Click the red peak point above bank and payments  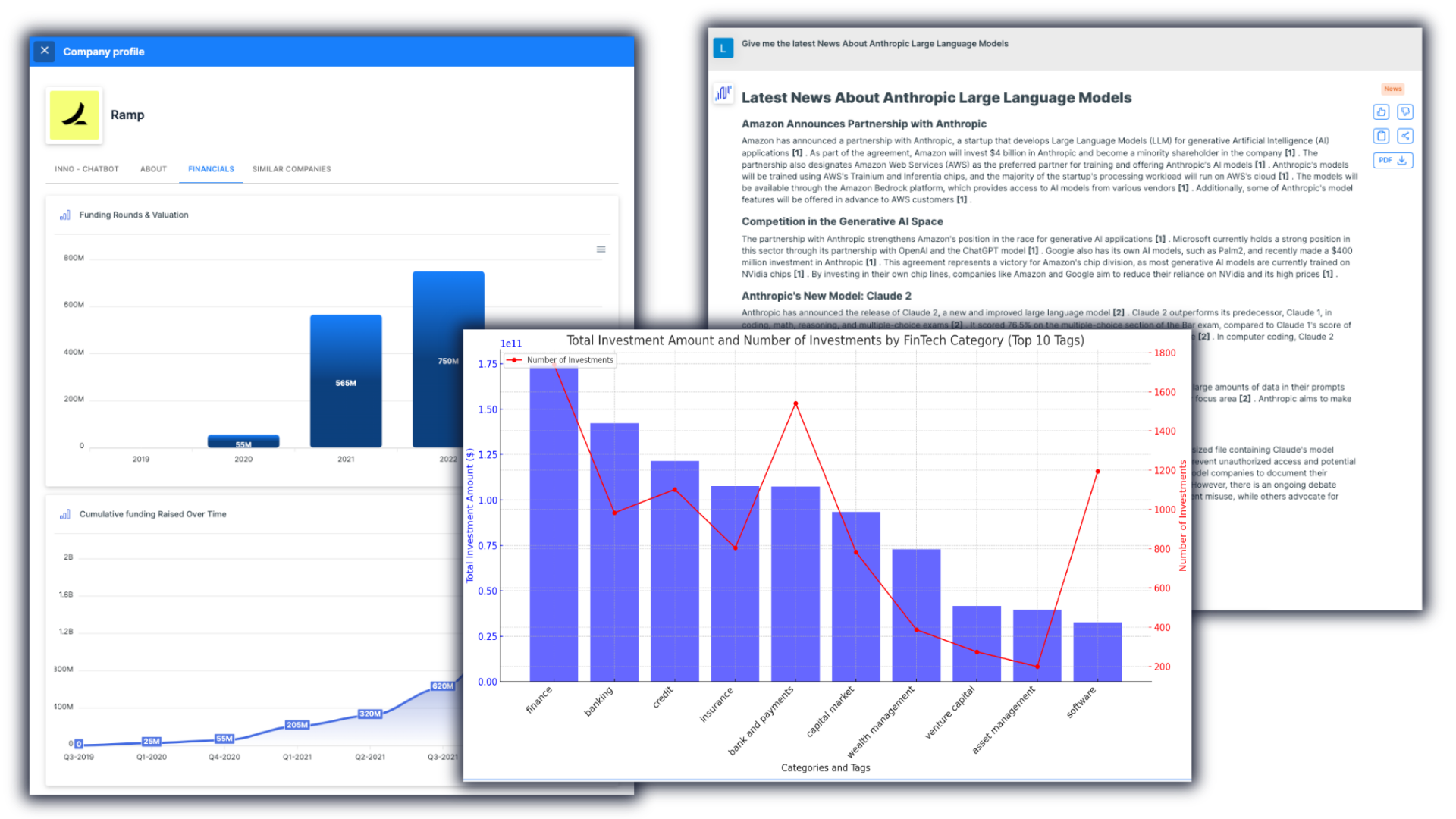pos(795,404)
